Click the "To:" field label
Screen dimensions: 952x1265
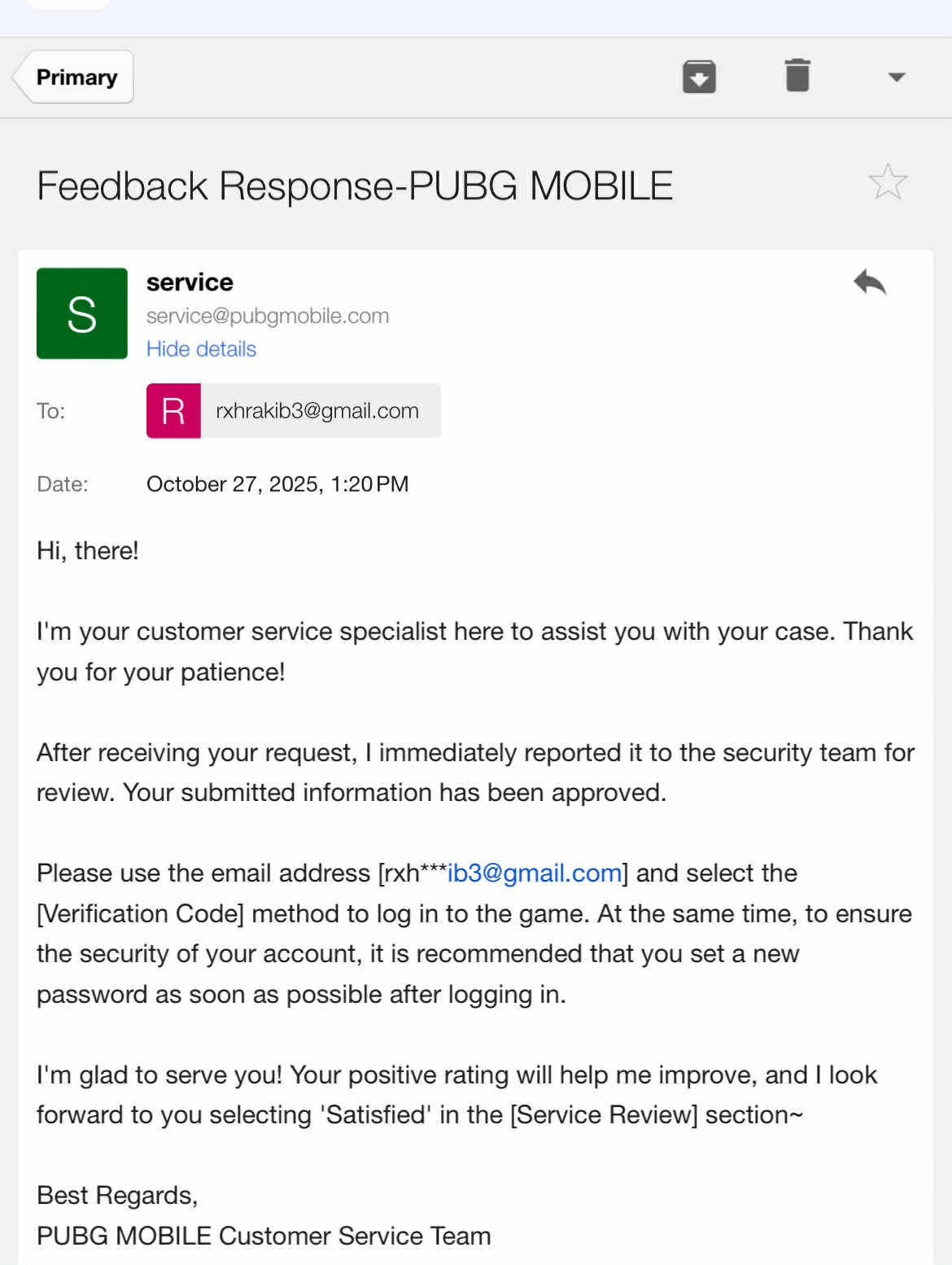click(50, 411)
